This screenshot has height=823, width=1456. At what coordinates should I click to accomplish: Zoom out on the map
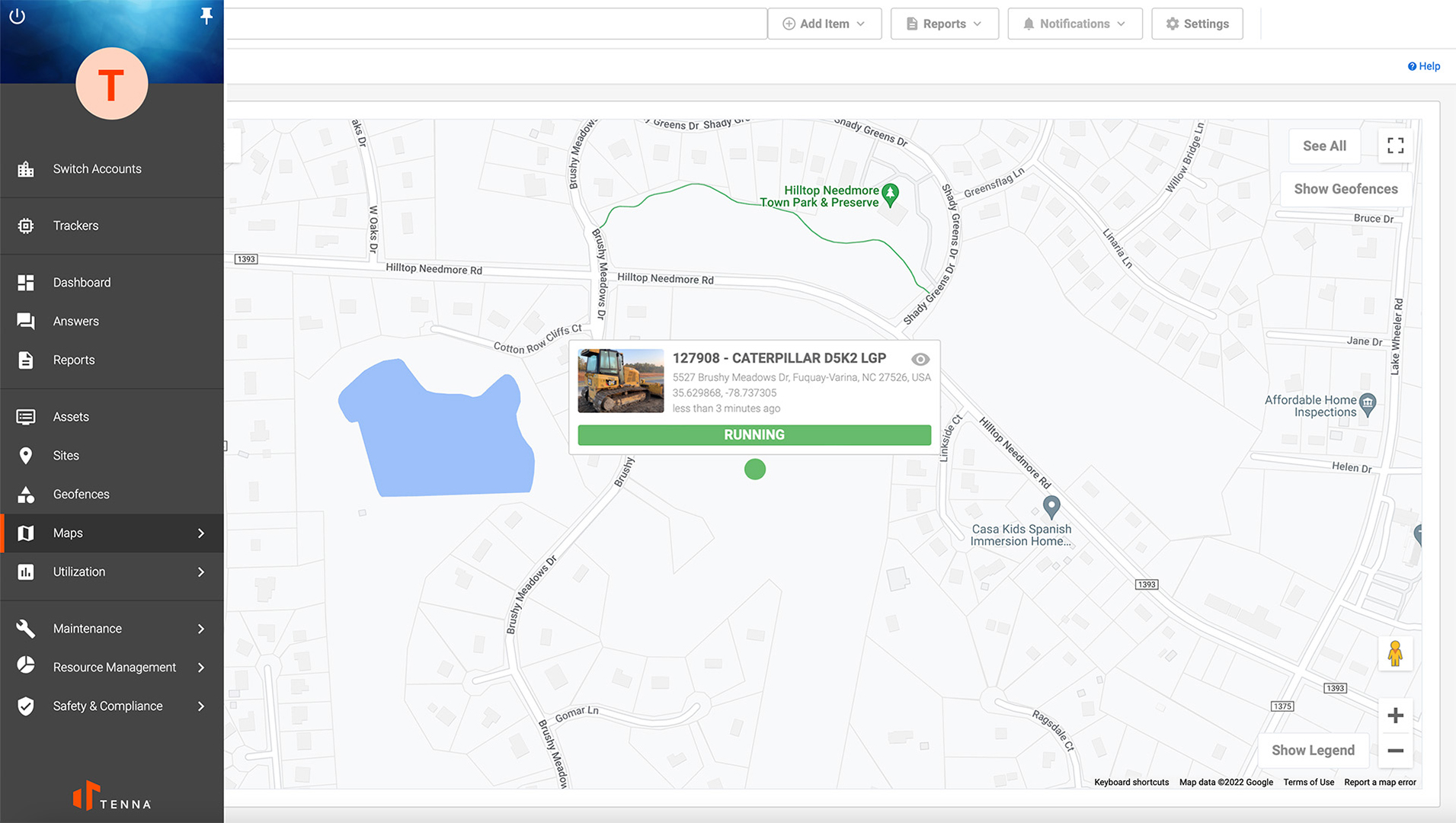tap(1395, 751)
